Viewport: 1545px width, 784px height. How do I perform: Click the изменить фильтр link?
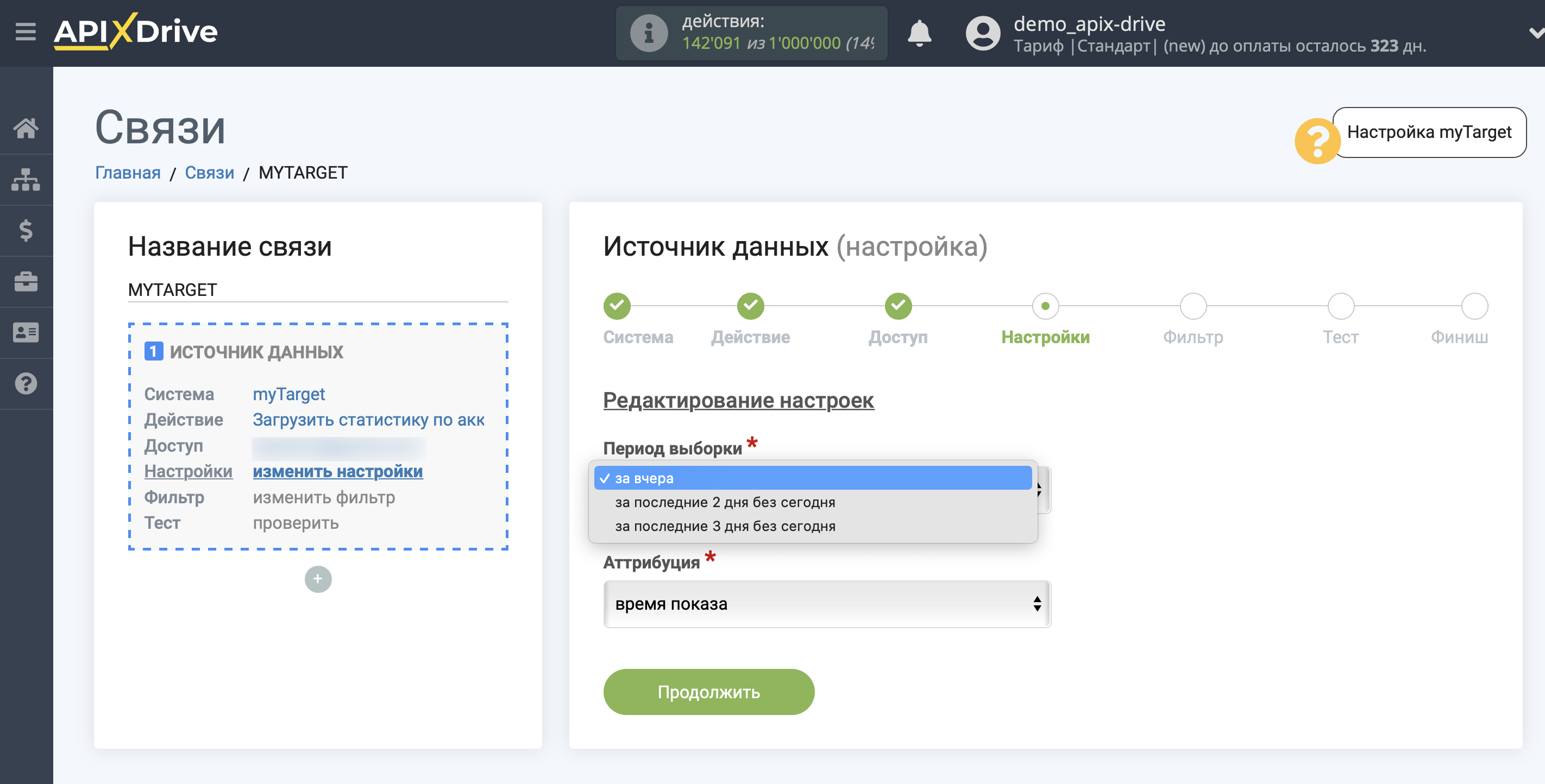324,497
